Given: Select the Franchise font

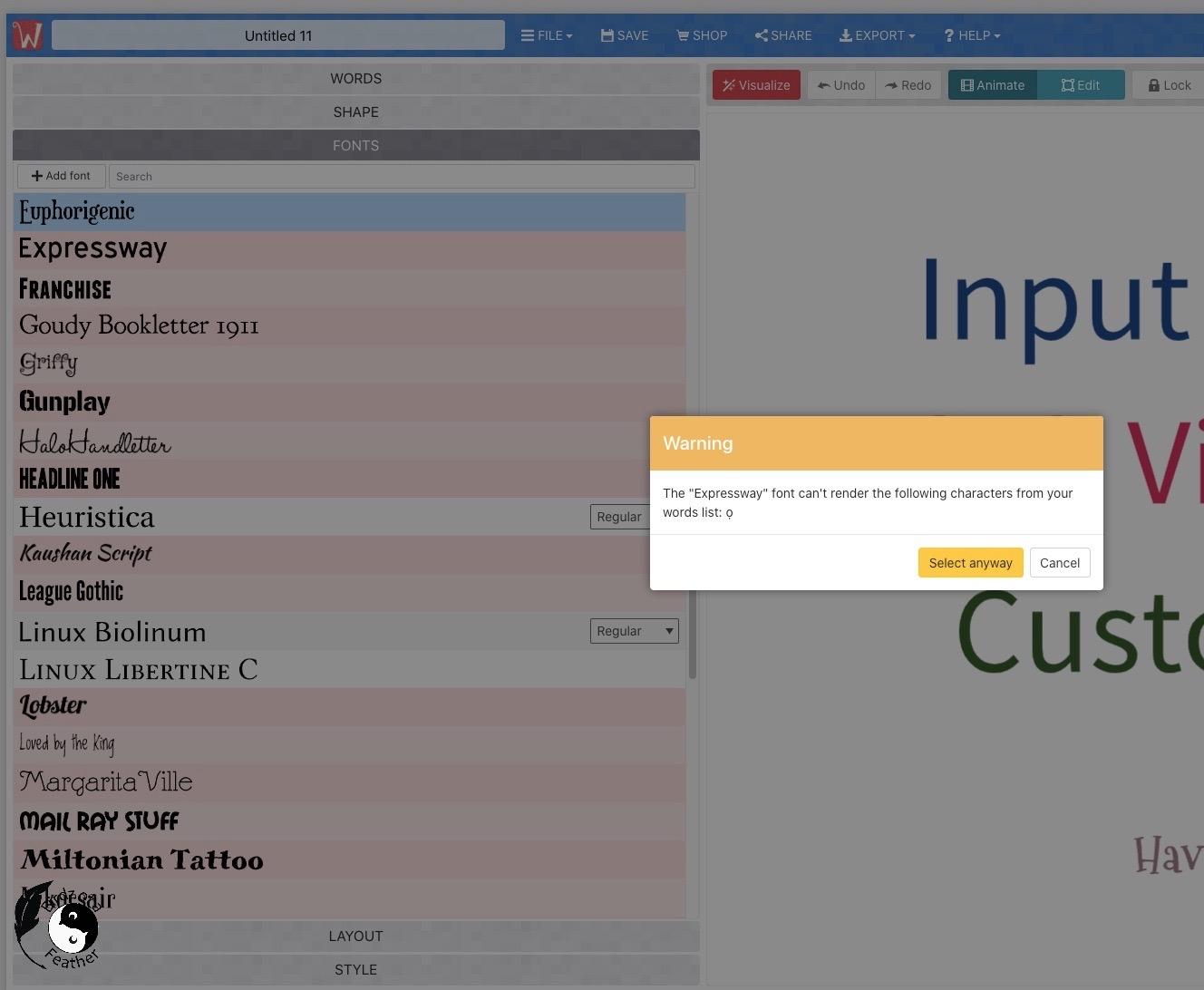Looking at the screenshot, I should [349, 288].
